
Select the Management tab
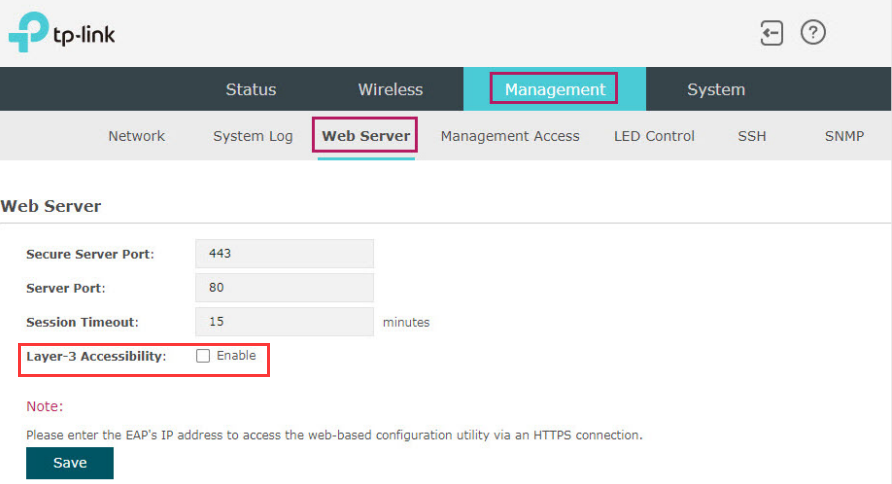(x=555, y=89)
